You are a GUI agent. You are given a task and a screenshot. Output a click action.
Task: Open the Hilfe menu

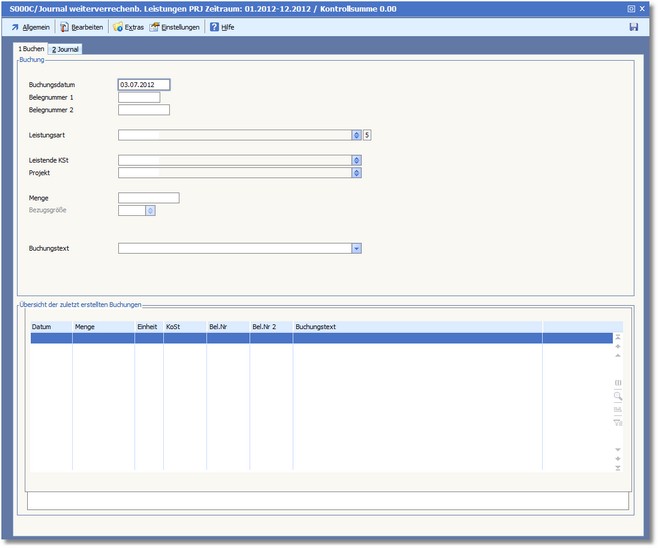tap(222, 27)
